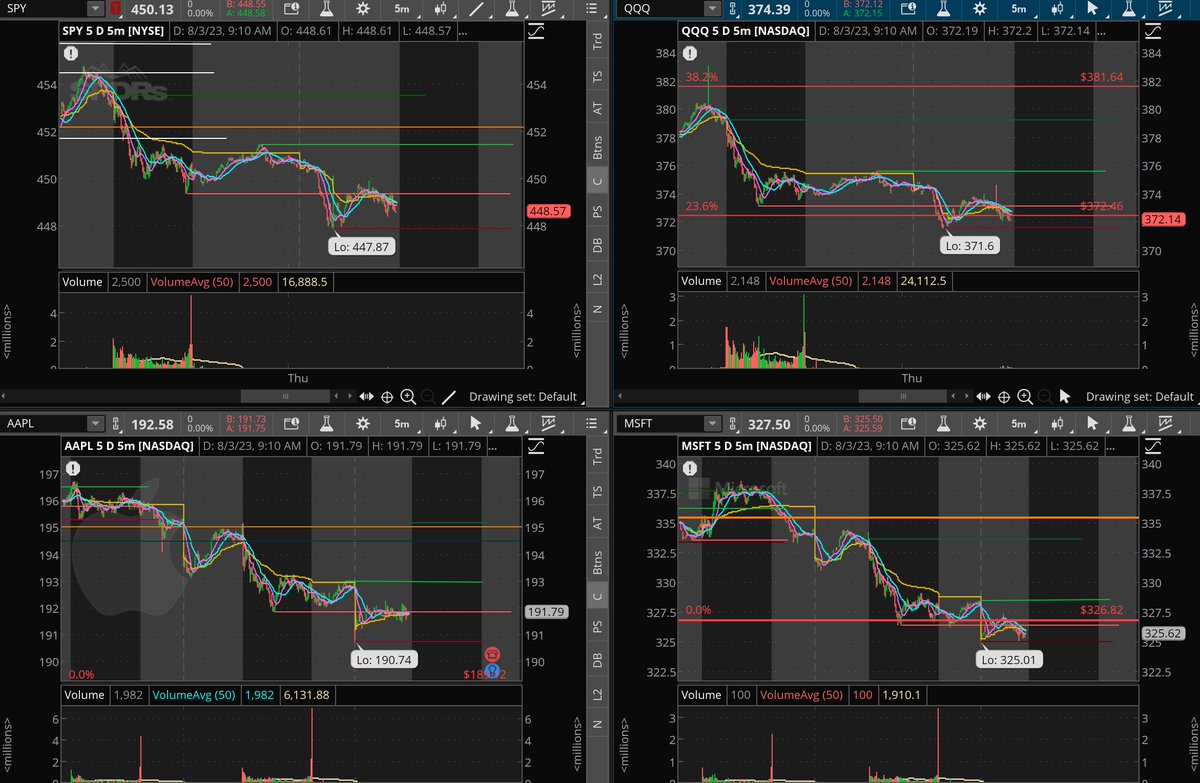Open chart settings gear in MSFT panel

click(980, 423)
